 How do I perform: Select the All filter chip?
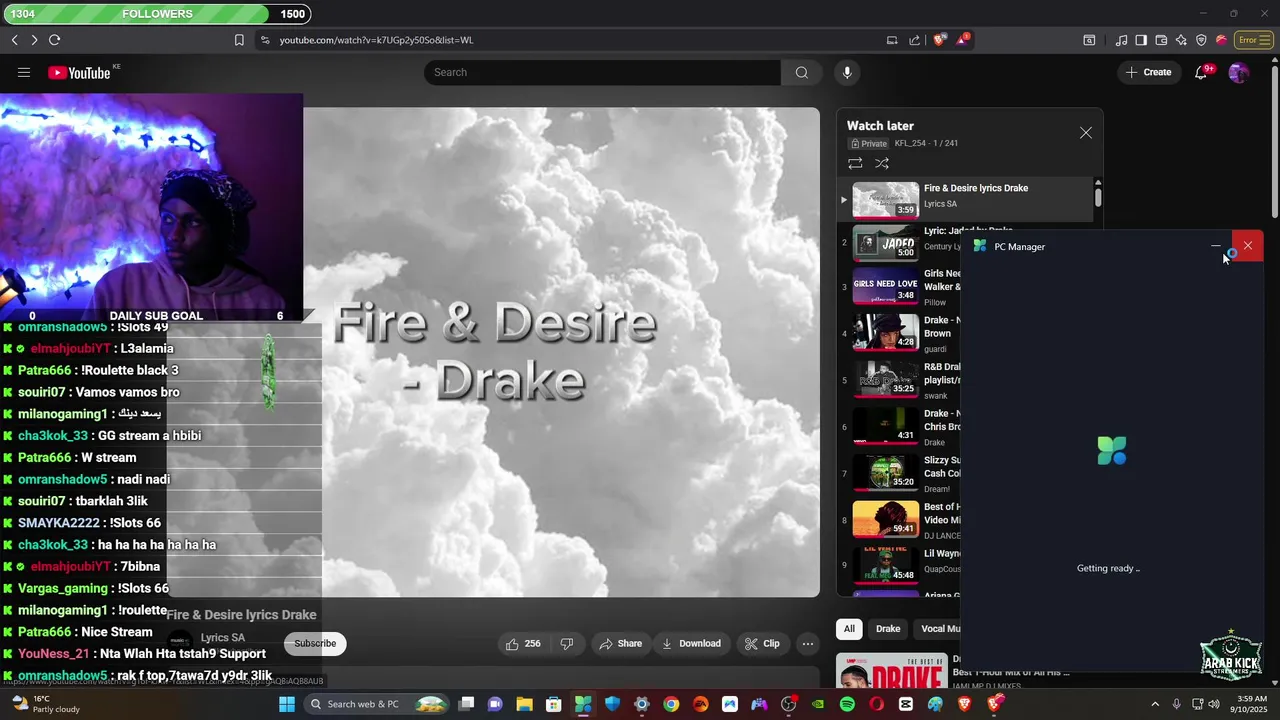click(849, 629)
